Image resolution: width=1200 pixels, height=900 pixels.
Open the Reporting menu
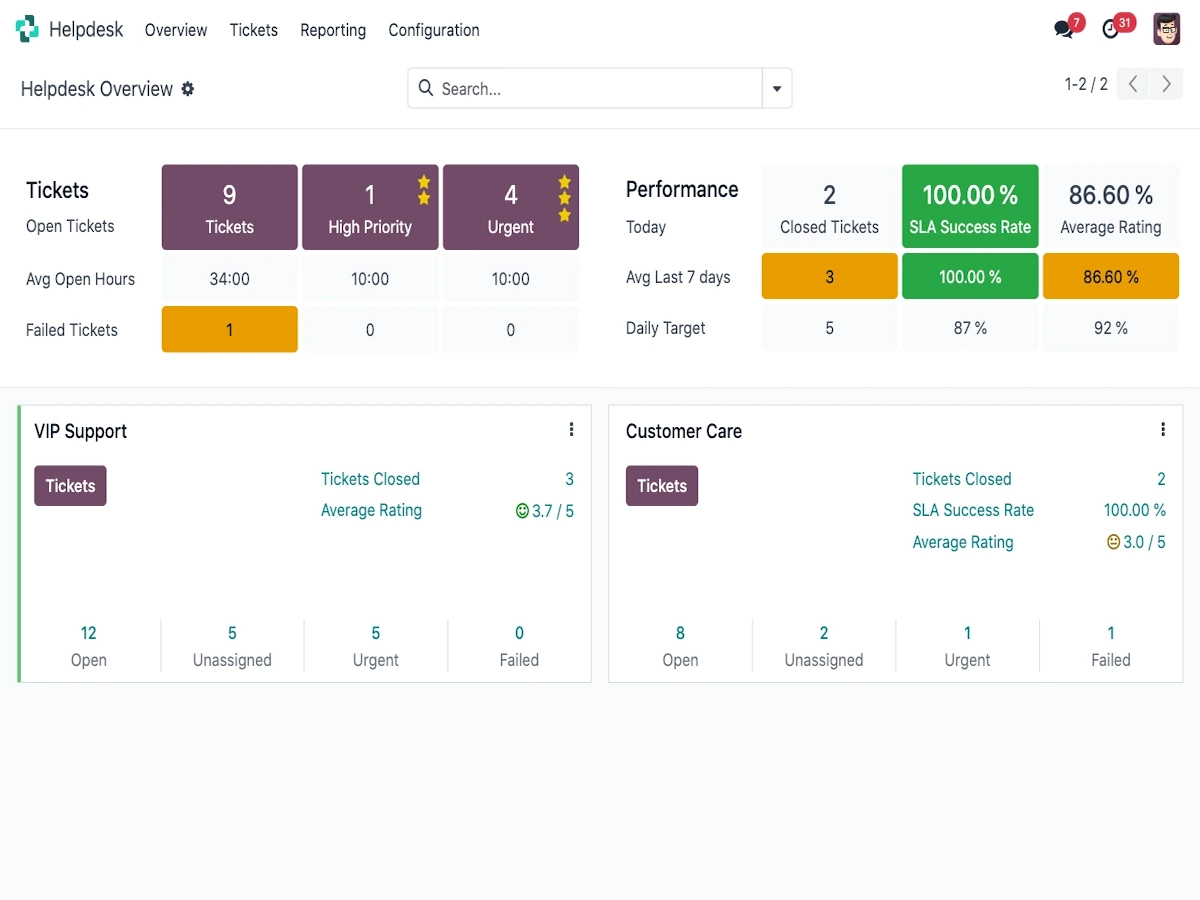pos(333,30)
